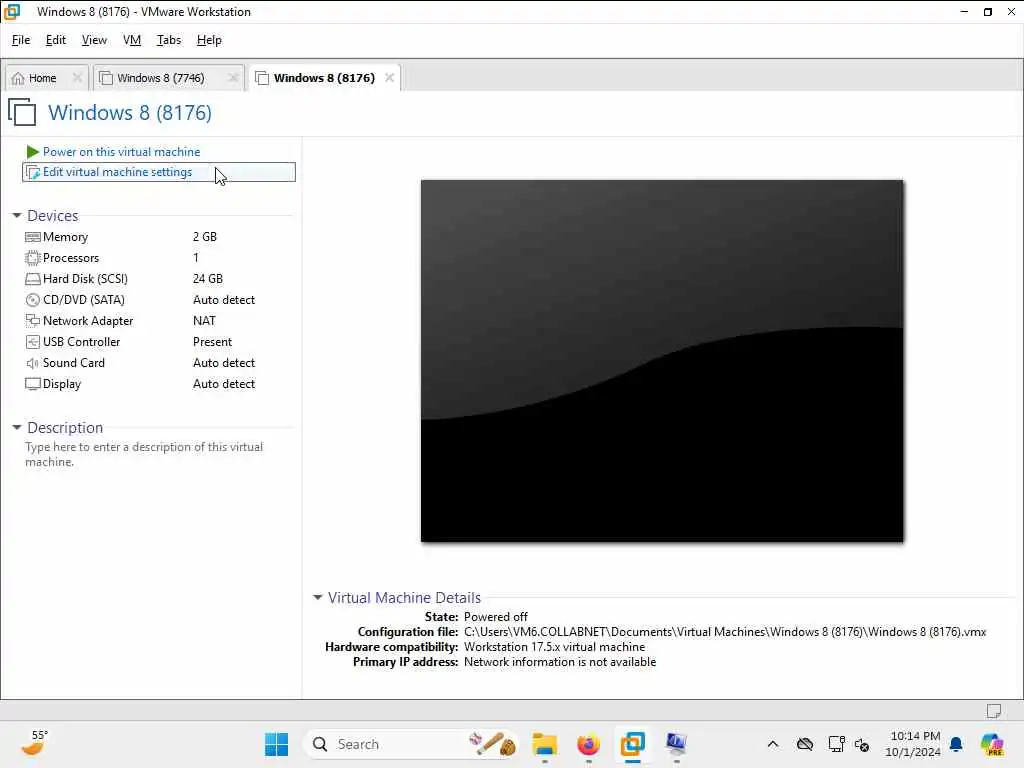
Task: Click the Workstation 17.5.x virtual machine text
Action: (554, 647)
